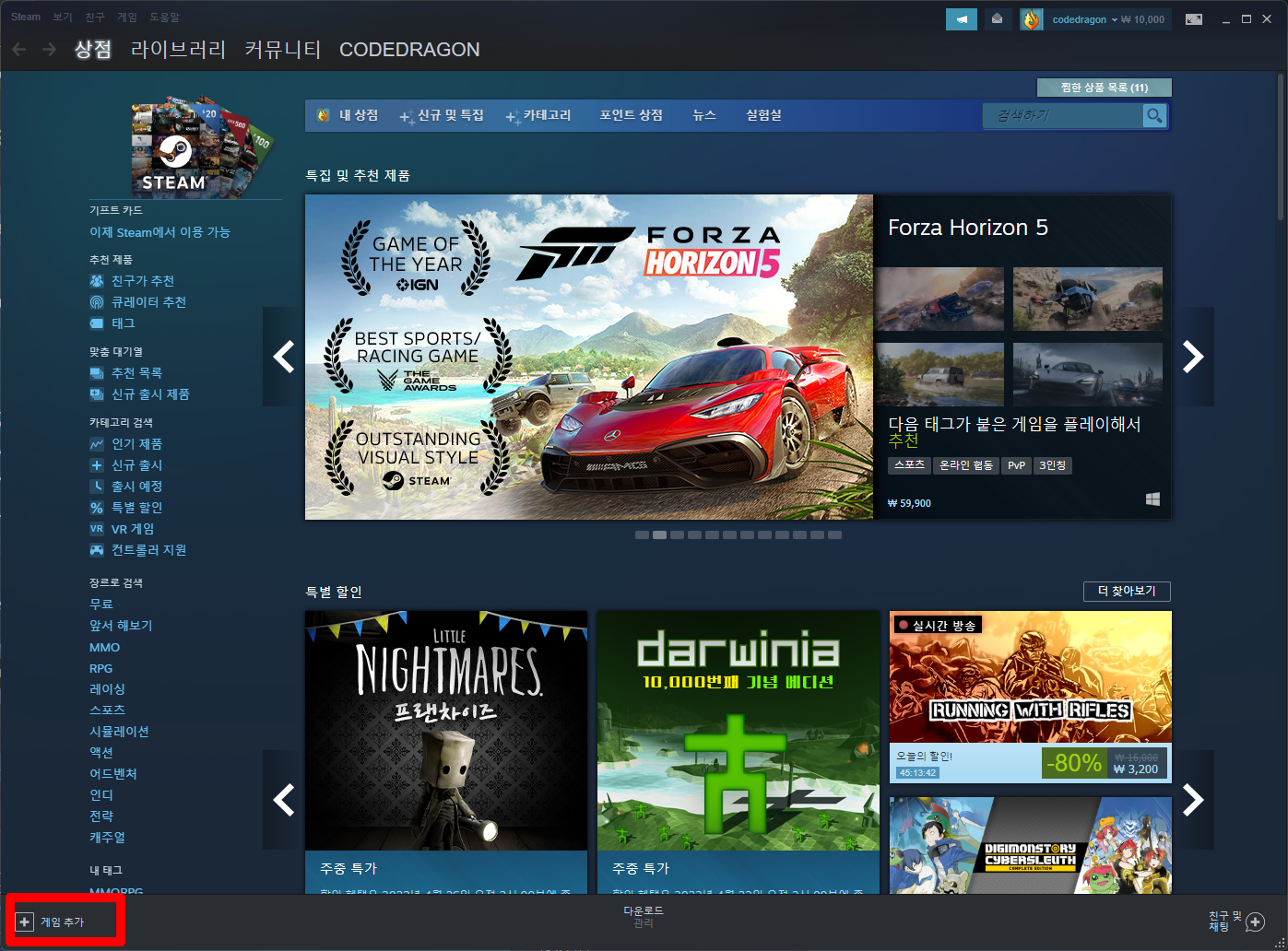The image size is (1288, 951).
Task: Click the 출시 예정 clock icon
Action: click(97, 487)
